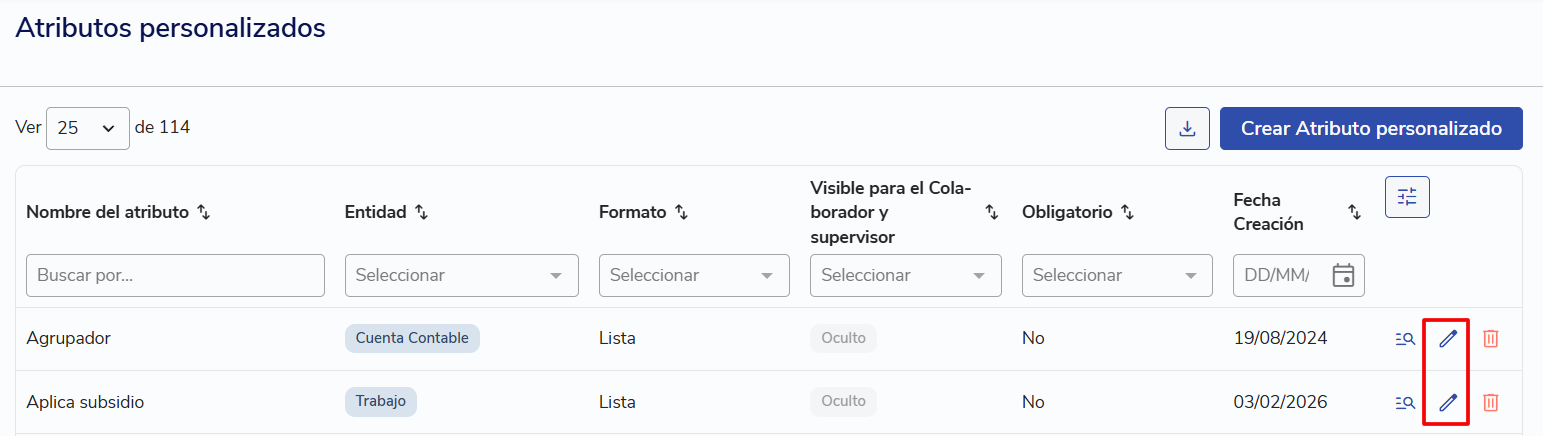Click the download export icon button
This screenshot has width=1543, height=436.
click(x=1187, y=129)
